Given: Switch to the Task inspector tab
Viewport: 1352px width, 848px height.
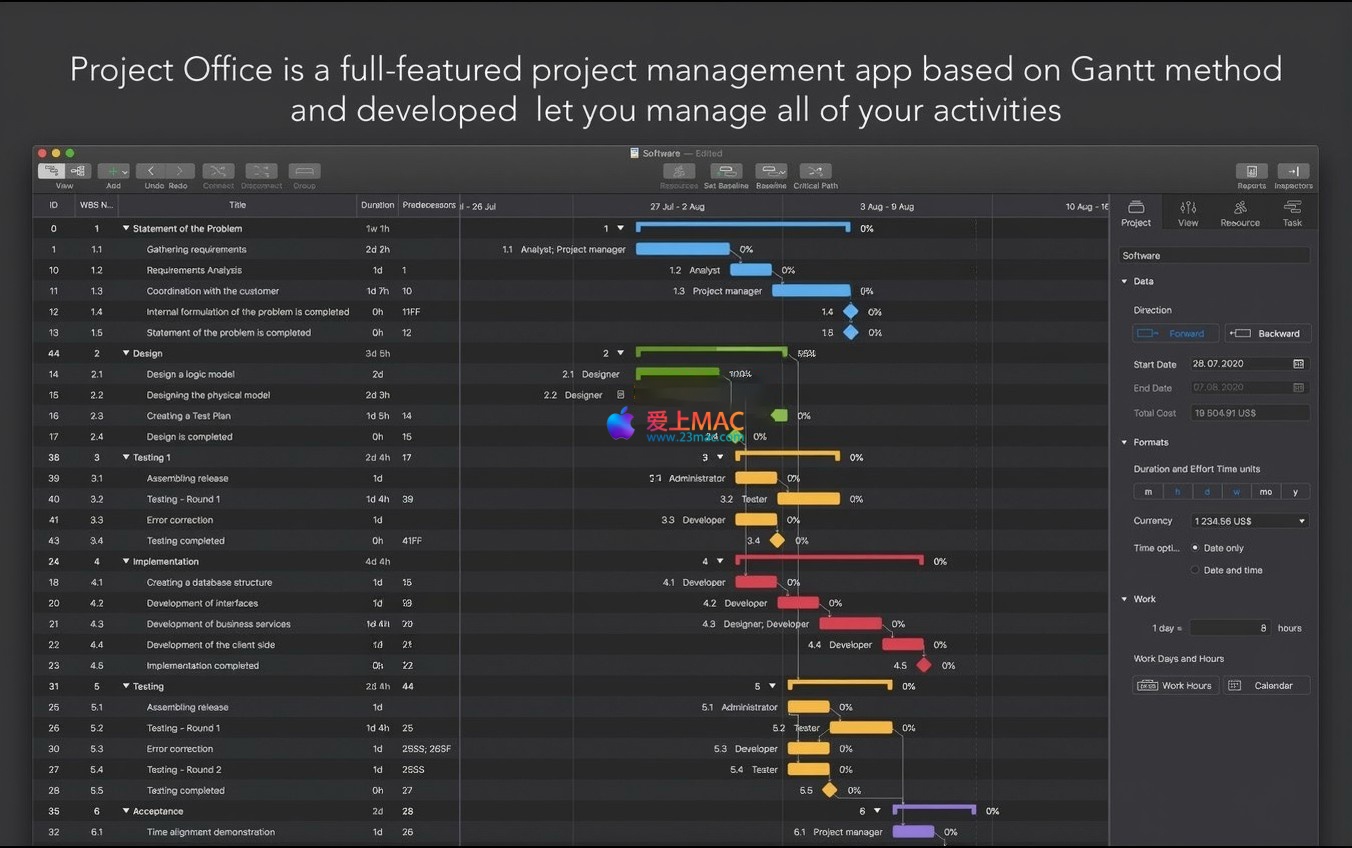Looking at the screenshot, I should pos(1292,213).
